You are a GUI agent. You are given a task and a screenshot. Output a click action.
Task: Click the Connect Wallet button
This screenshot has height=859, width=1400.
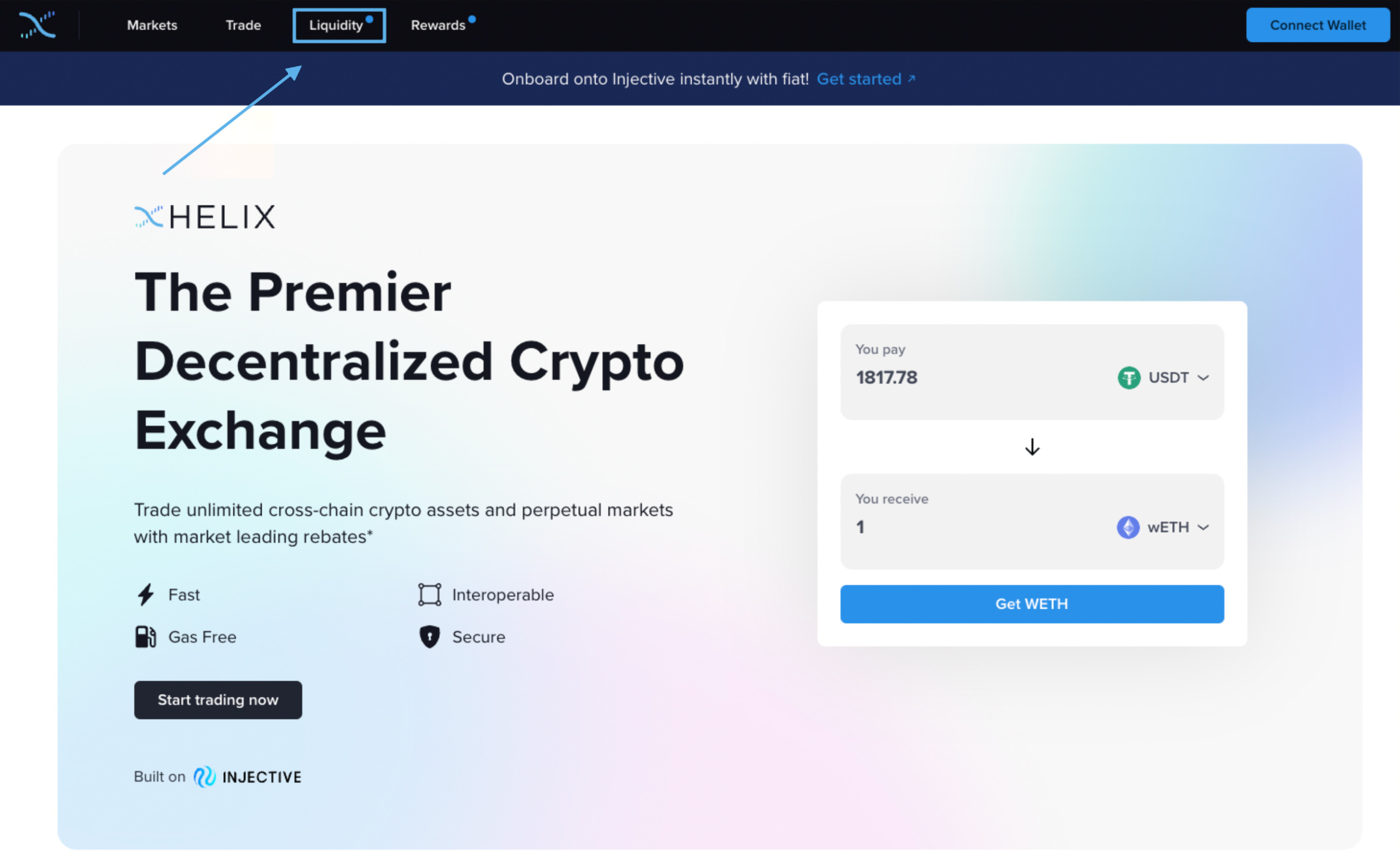(1318, 25)
